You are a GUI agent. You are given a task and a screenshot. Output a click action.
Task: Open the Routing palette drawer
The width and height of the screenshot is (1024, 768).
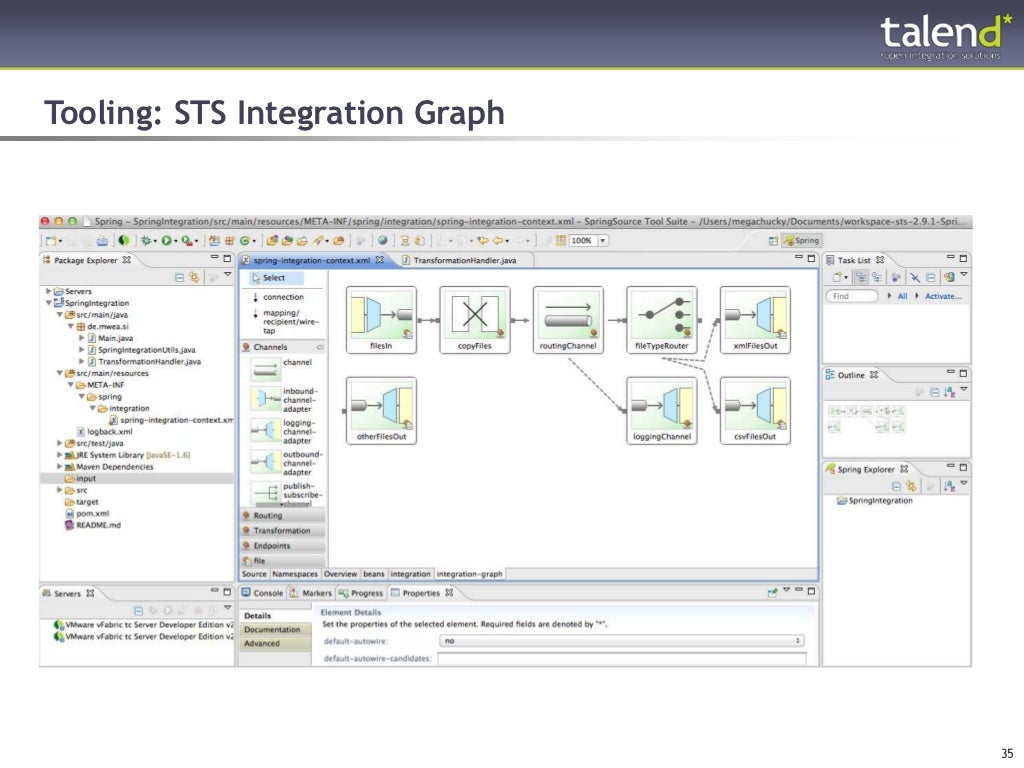pos(283,515)
